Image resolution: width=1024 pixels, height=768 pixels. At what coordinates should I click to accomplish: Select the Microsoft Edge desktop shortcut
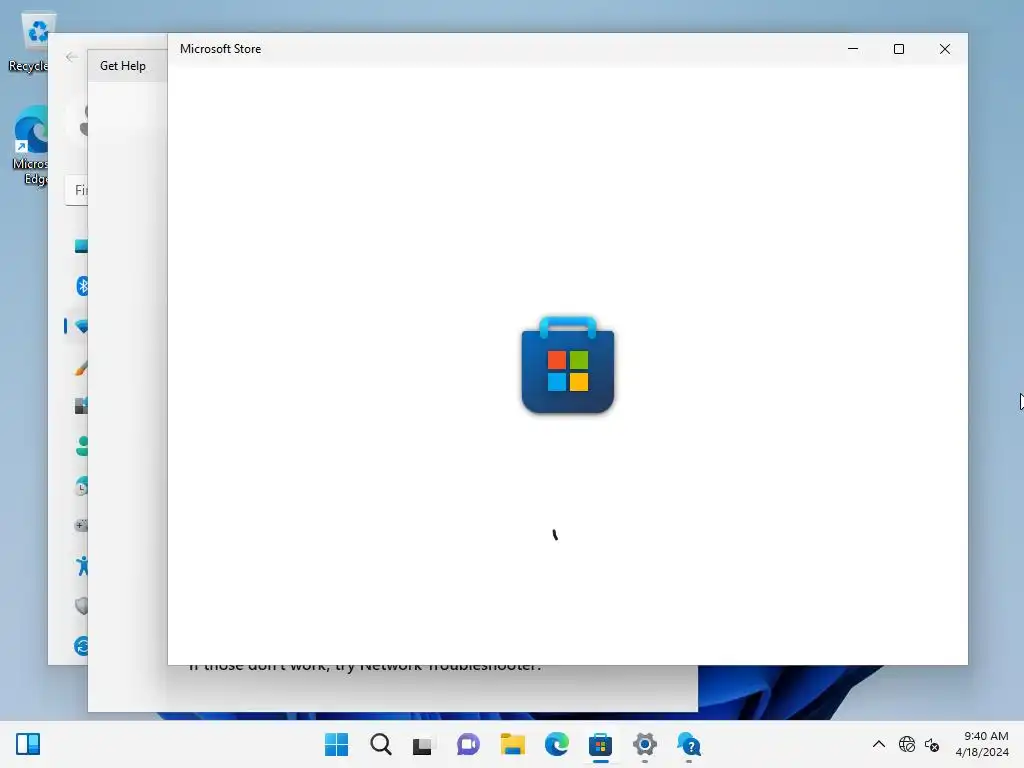[x=31, y=146]
